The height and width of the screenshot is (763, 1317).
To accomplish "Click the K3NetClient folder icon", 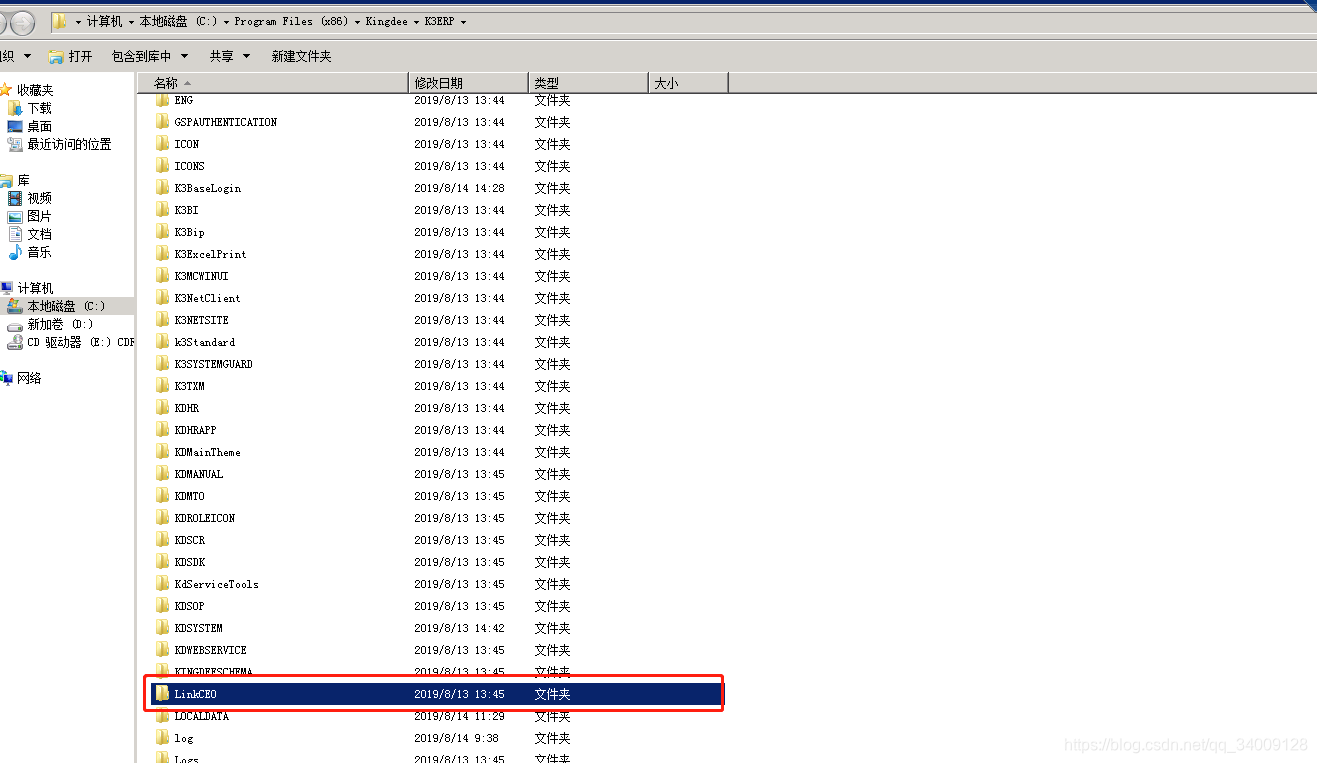I will tap(163, 298).
